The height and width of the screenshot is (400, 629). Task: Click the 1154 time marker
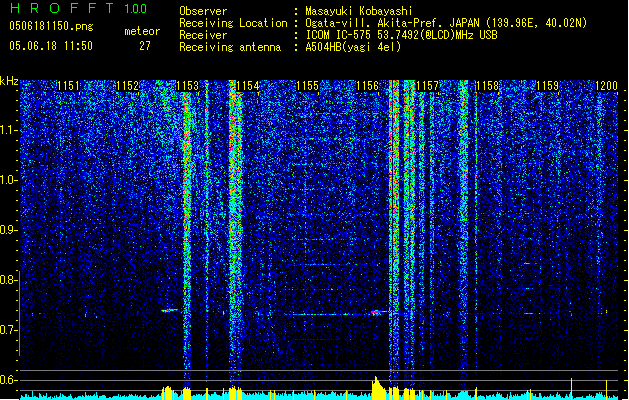click(248, 86)
